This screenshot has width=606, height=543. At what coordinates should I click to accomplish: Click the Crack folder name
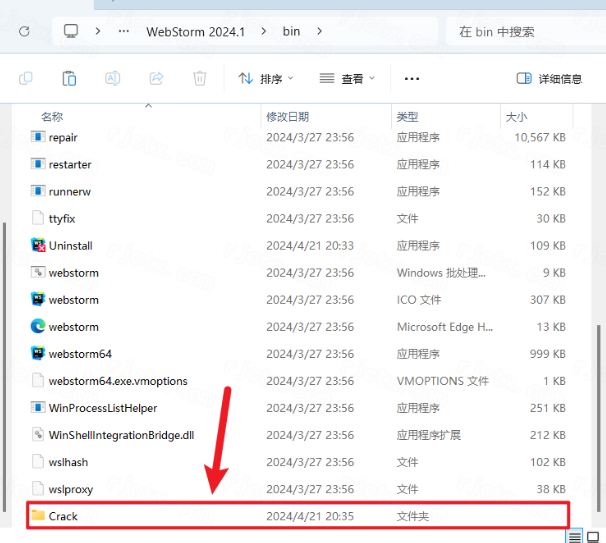click(x=63, y=516)
